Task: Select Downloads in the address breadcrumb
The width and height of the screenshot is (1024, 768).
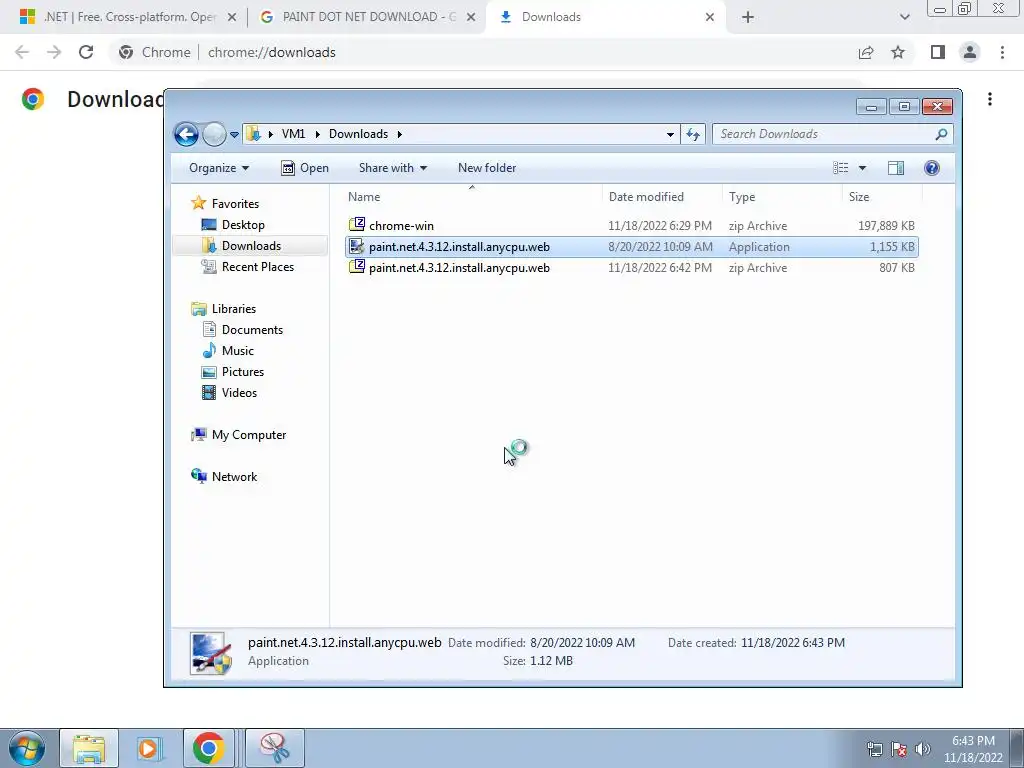Action: (359, 134)
